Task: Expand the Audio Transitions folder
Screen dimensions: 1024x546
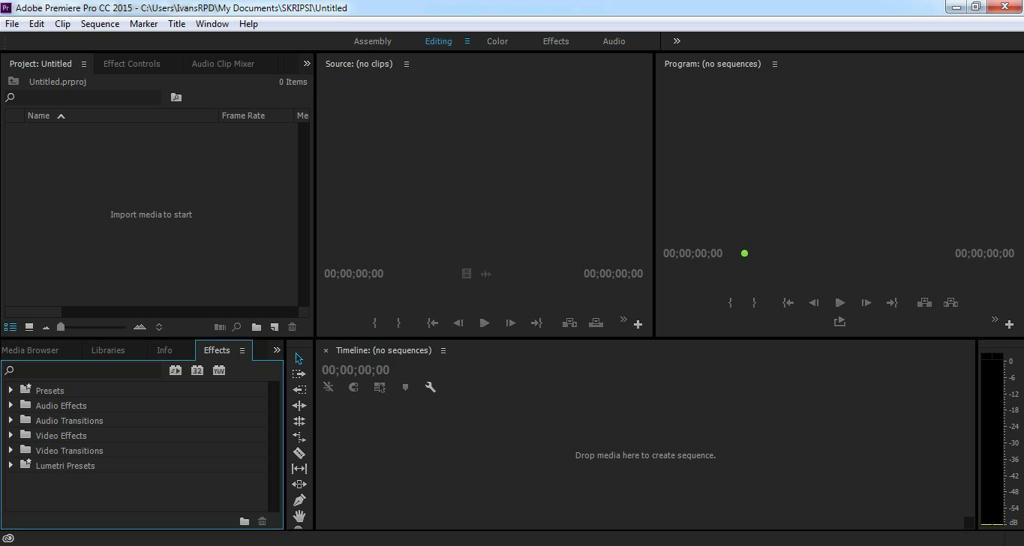Action: click(10, 420)
